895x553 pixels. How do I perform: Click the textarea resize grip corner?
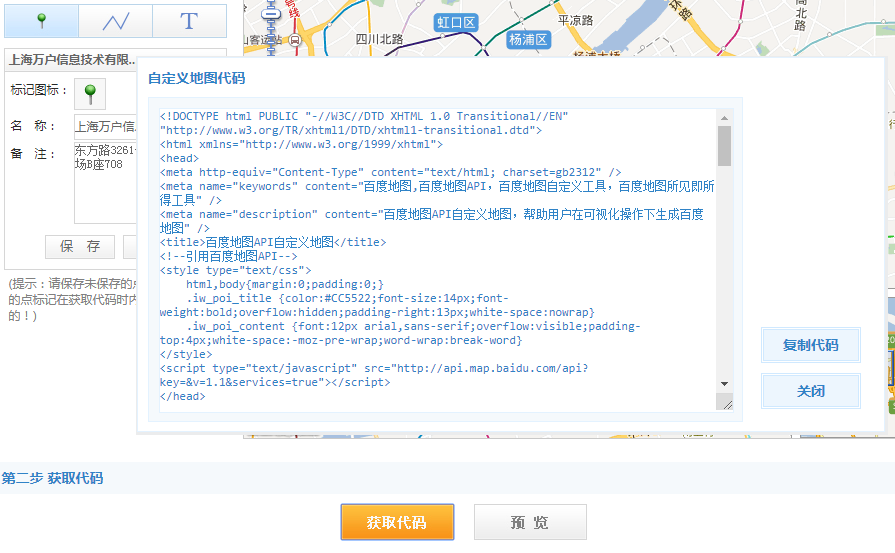(x=727, y=403)
